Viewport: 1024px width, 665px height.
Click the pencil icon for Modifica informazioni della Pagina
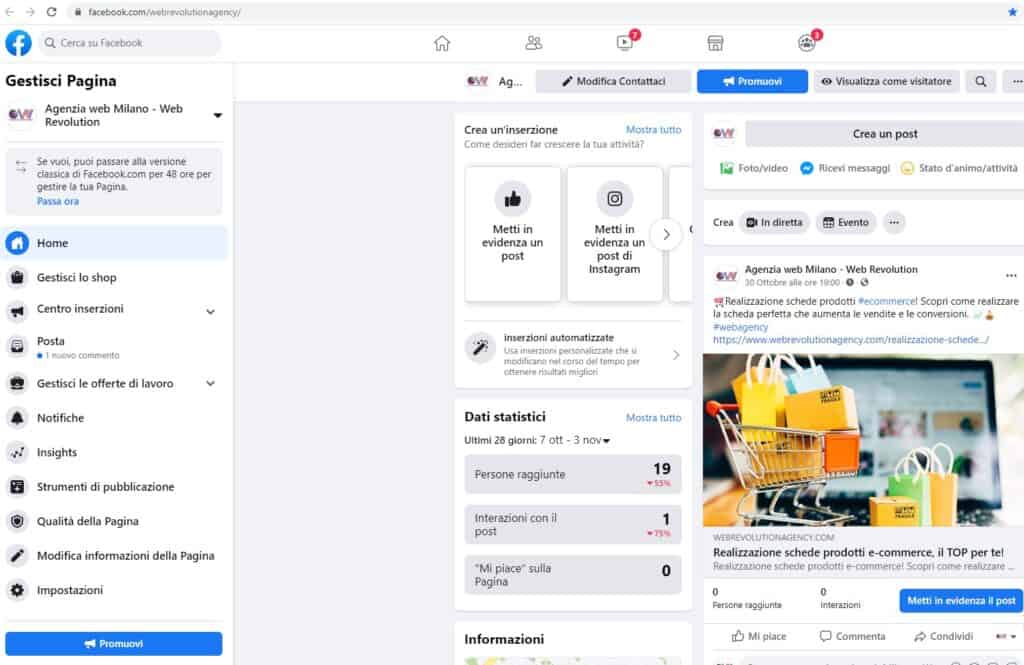tap(17, 556)
